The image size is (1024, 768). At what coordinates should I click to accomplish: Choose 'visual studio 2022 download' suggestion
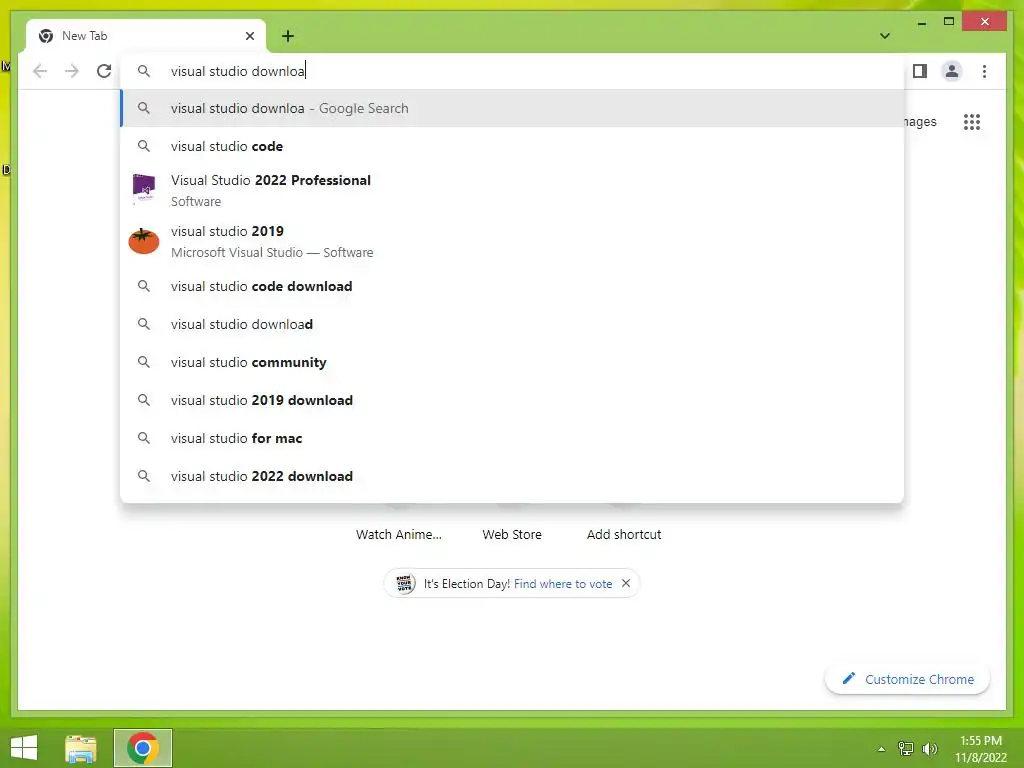pyautogui.click(x=513, y=476)
